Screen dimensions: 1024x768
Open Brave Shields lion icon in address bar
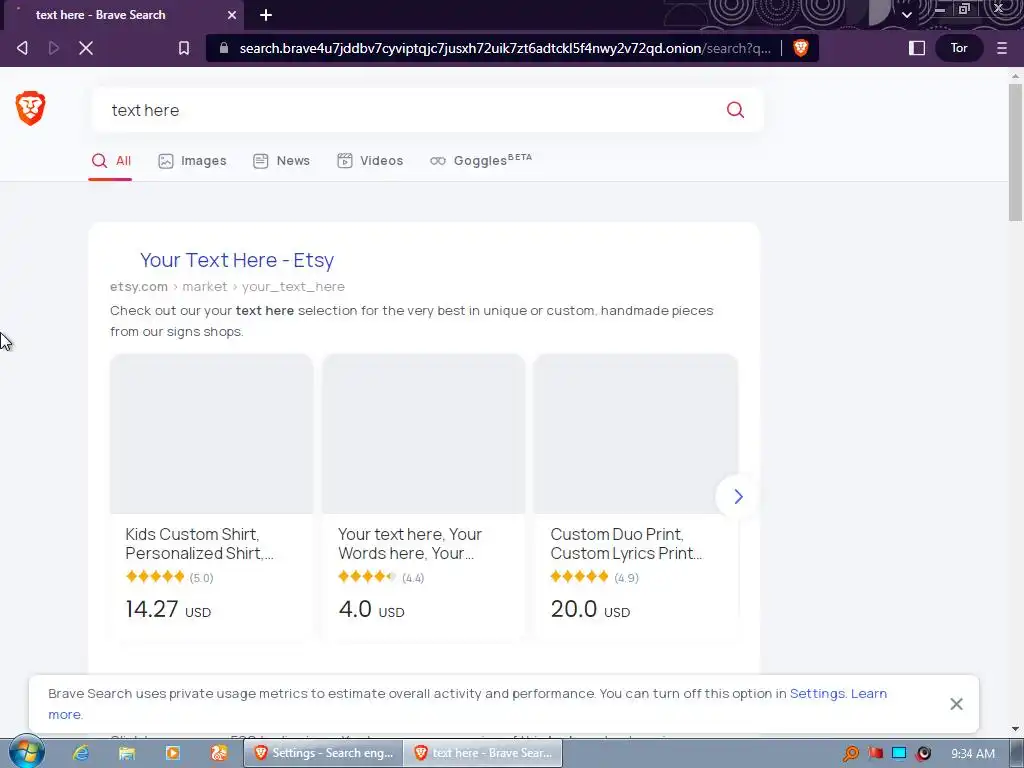click(801, 48)
